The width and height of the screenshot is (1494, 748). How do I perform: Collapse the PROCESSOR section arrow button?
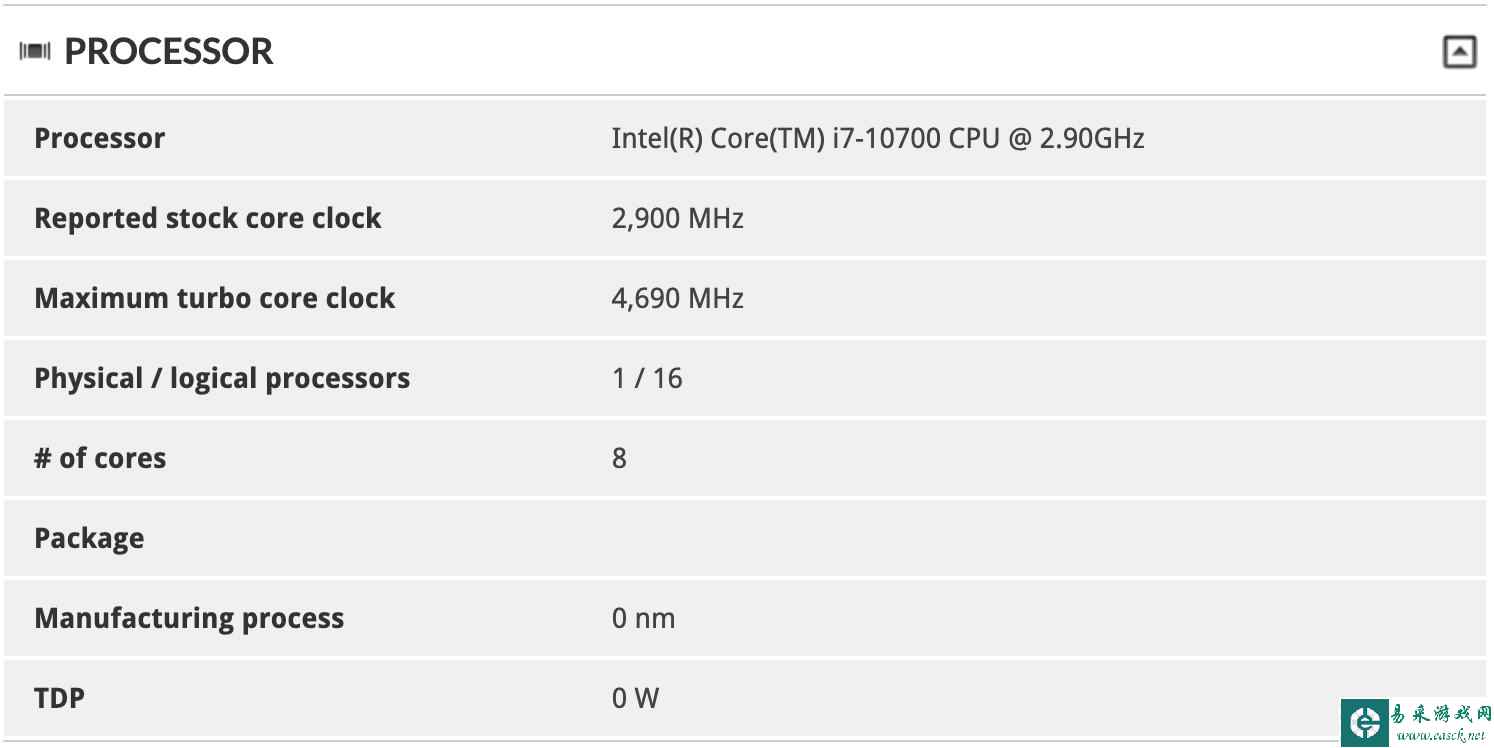(x=1460, y=52)
